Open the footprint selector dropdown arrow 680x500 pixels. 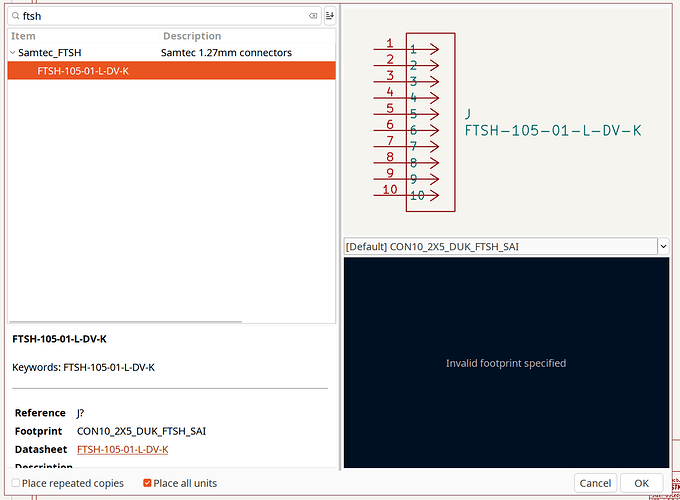[664, 246]
